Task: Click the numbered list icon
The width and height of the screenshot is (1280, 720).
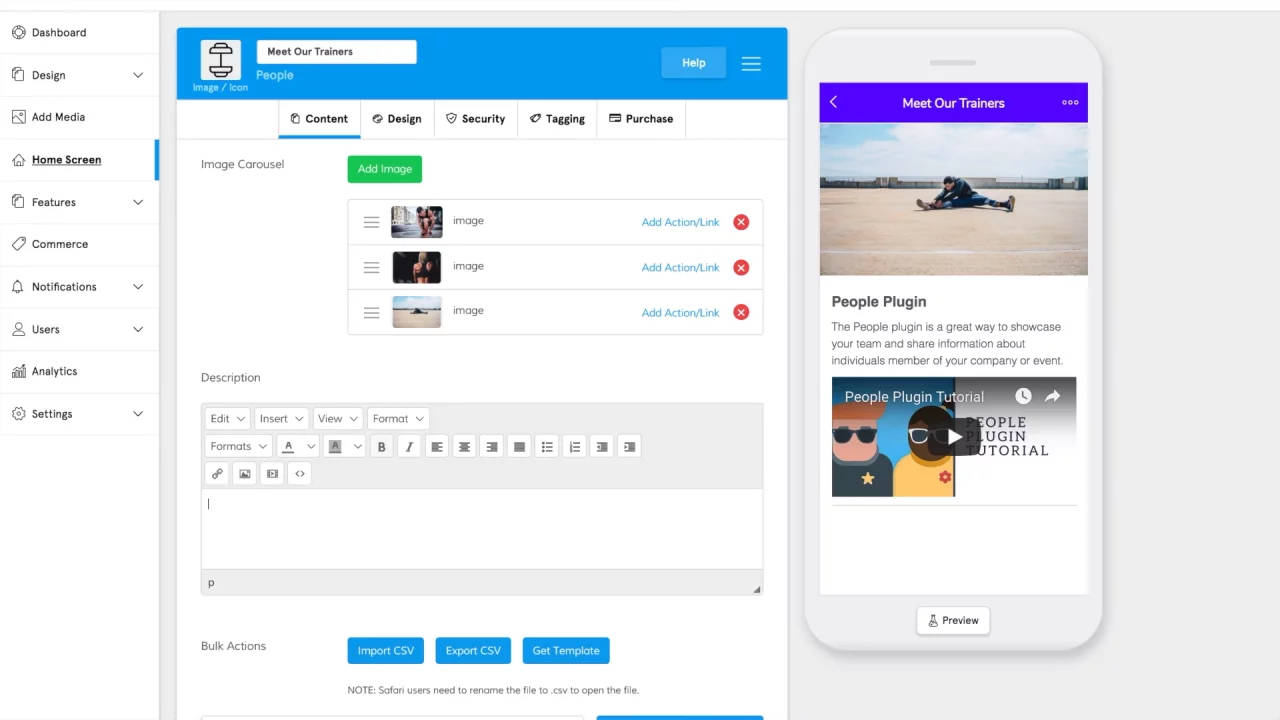Action: pyautogui.click(x=575, y=446)
